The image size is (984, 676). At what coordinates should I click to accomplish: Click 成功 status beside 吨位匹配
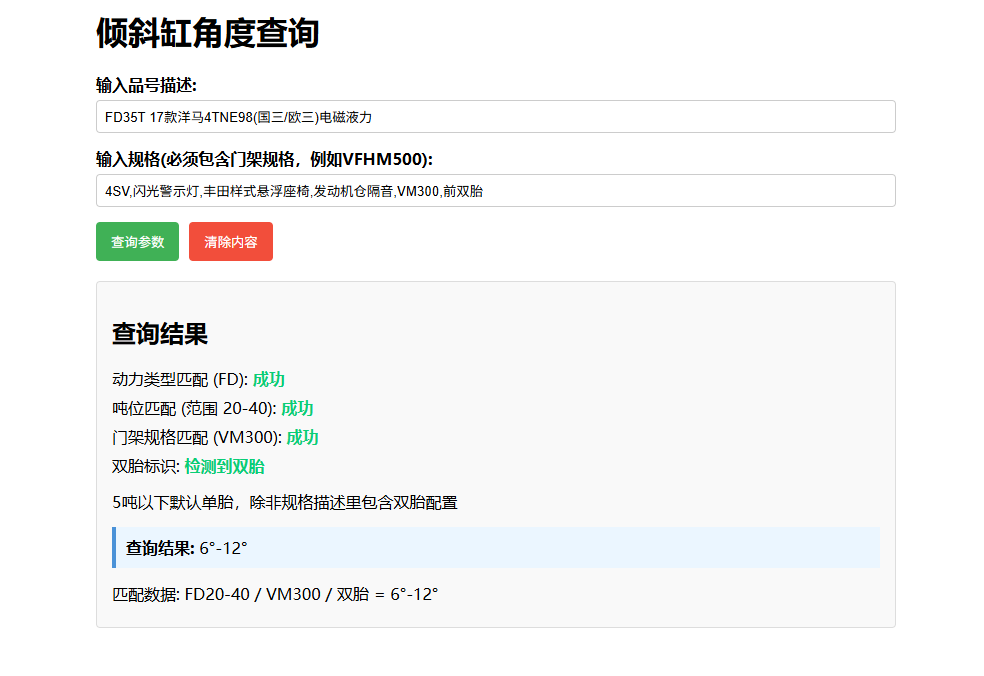pos(297,409)
